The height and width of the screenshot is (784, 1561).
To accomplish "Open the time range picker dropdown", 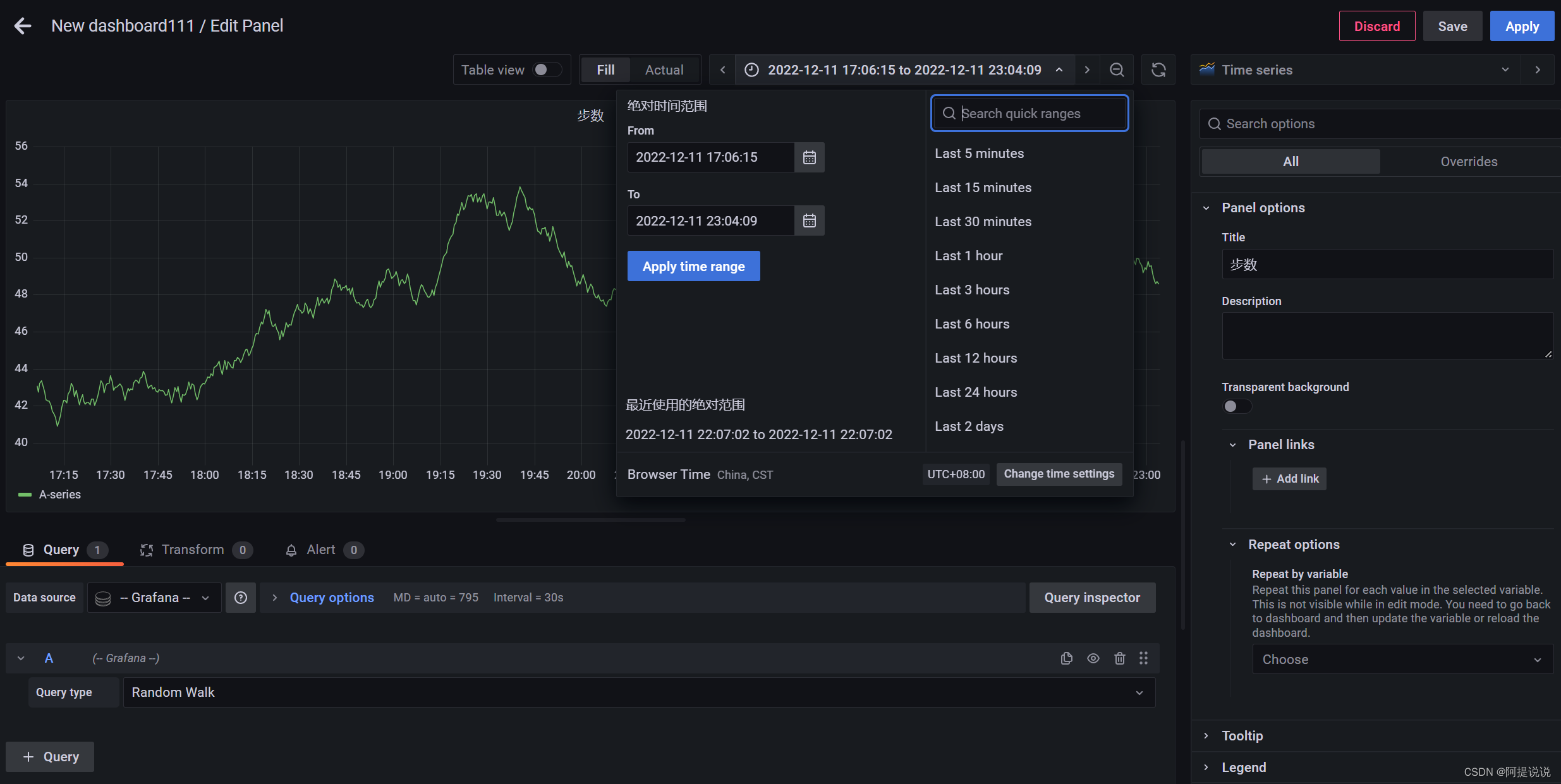I will click(904, 70).
